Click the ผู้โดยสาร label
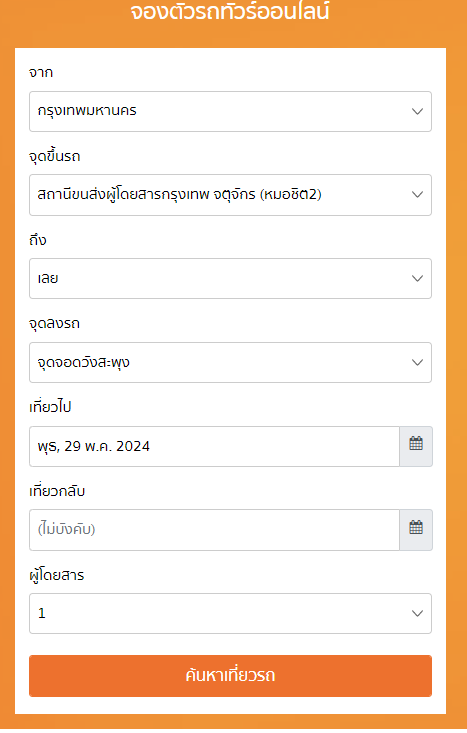Screen dimensions: 467x733 (57, 575)
